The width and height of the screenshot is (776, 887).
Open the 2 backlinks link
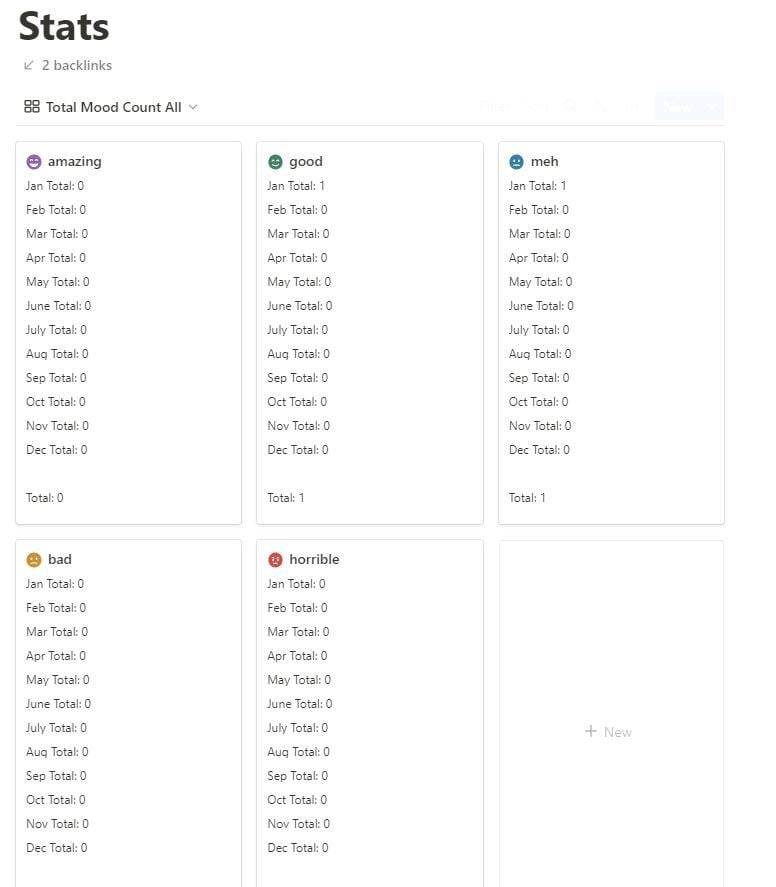[76, 65]
